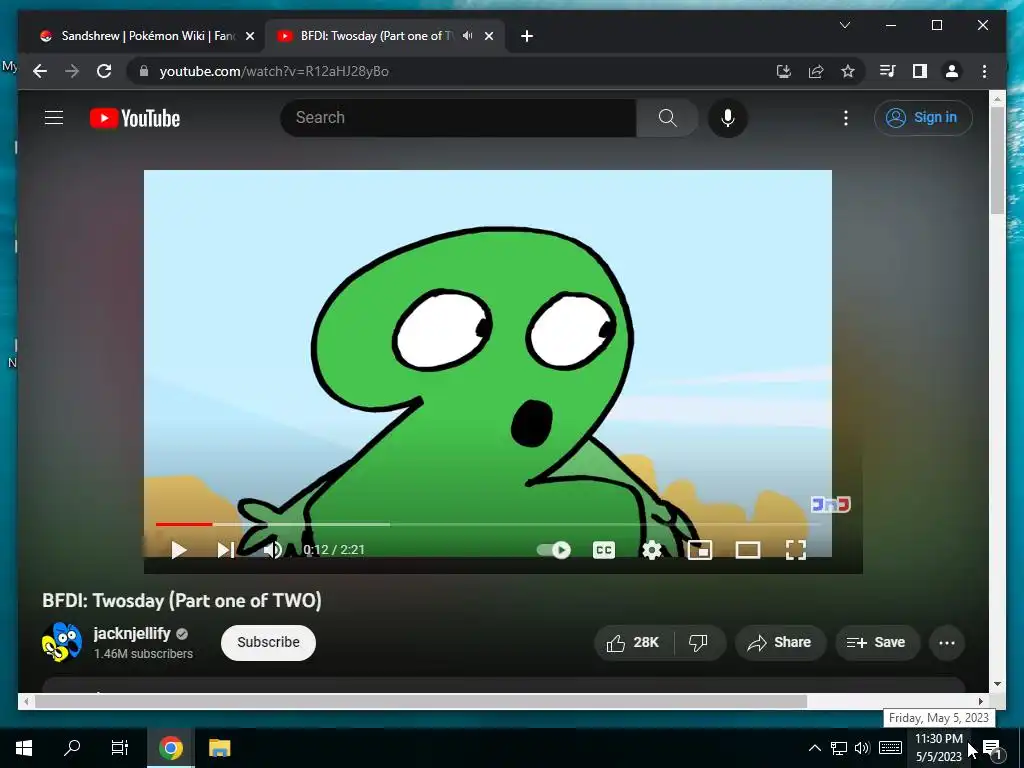Open system volume tray icon

click(862, 748)
